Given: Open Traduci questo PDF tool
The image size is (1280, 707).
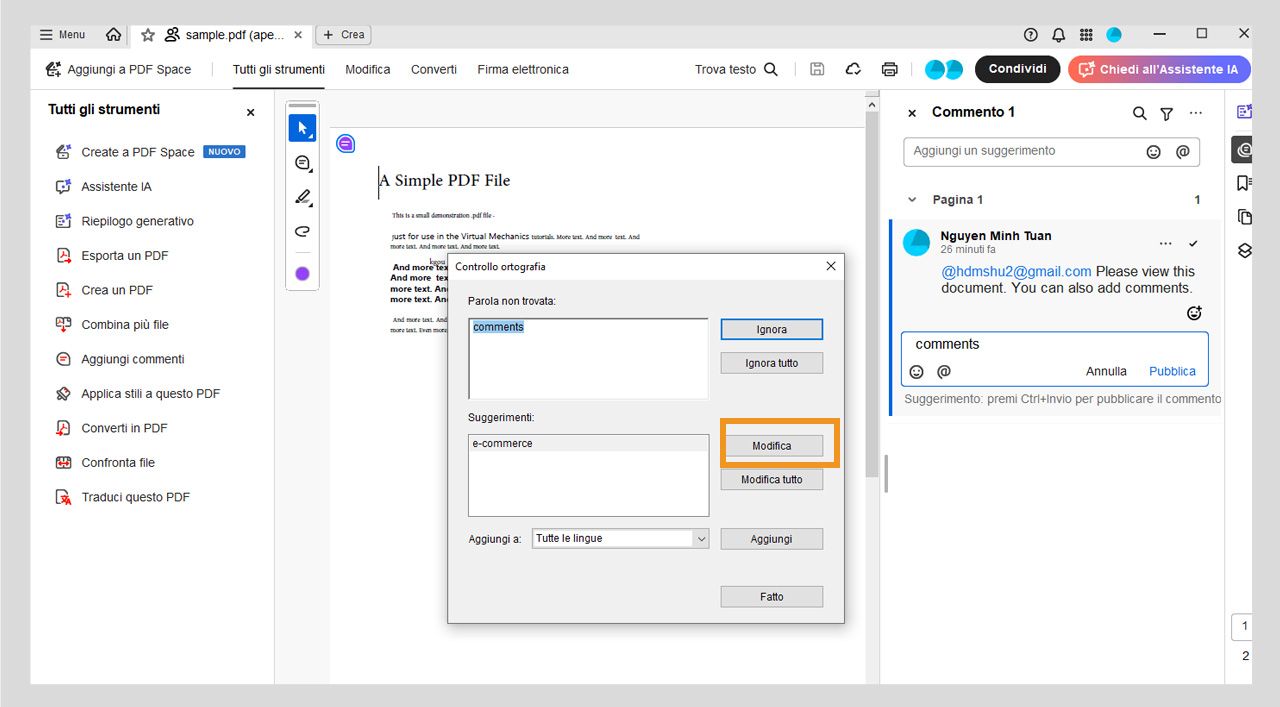Looking at the screenshot, I should 122,497.
